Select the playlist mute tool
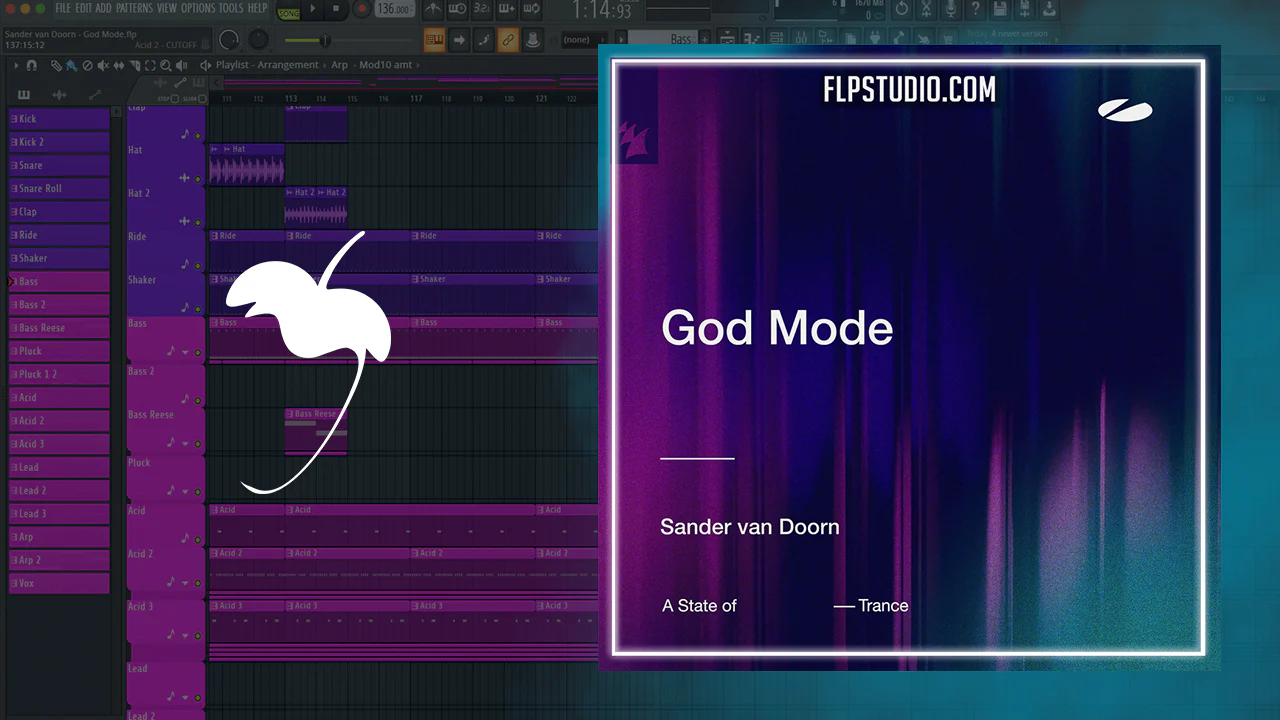 (x=103, y=65)
